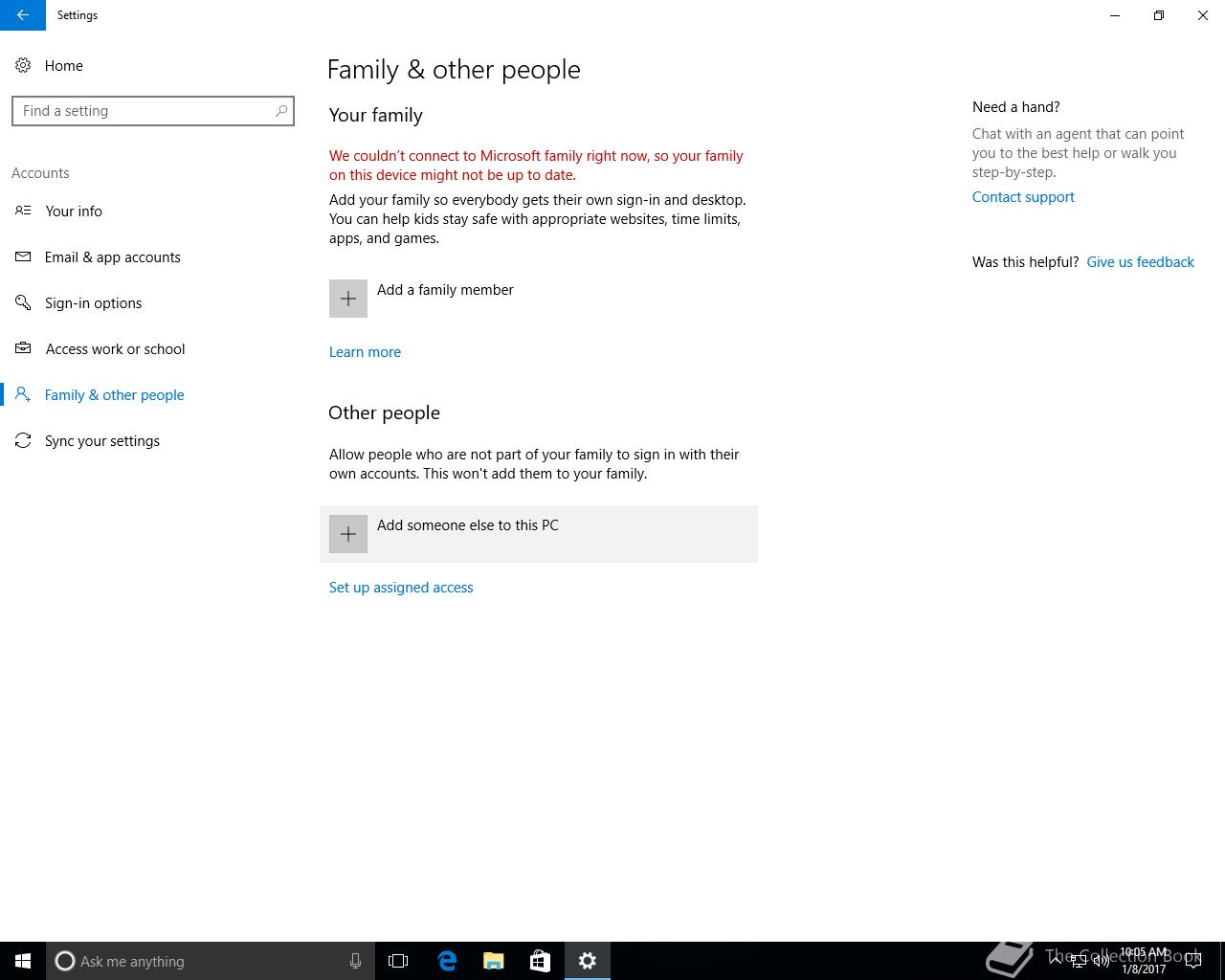Image resolution: width=1225 pixels, height=980 pixels.
Task: Open File Explorer from taskbar
Action: [x=493, y=961]
